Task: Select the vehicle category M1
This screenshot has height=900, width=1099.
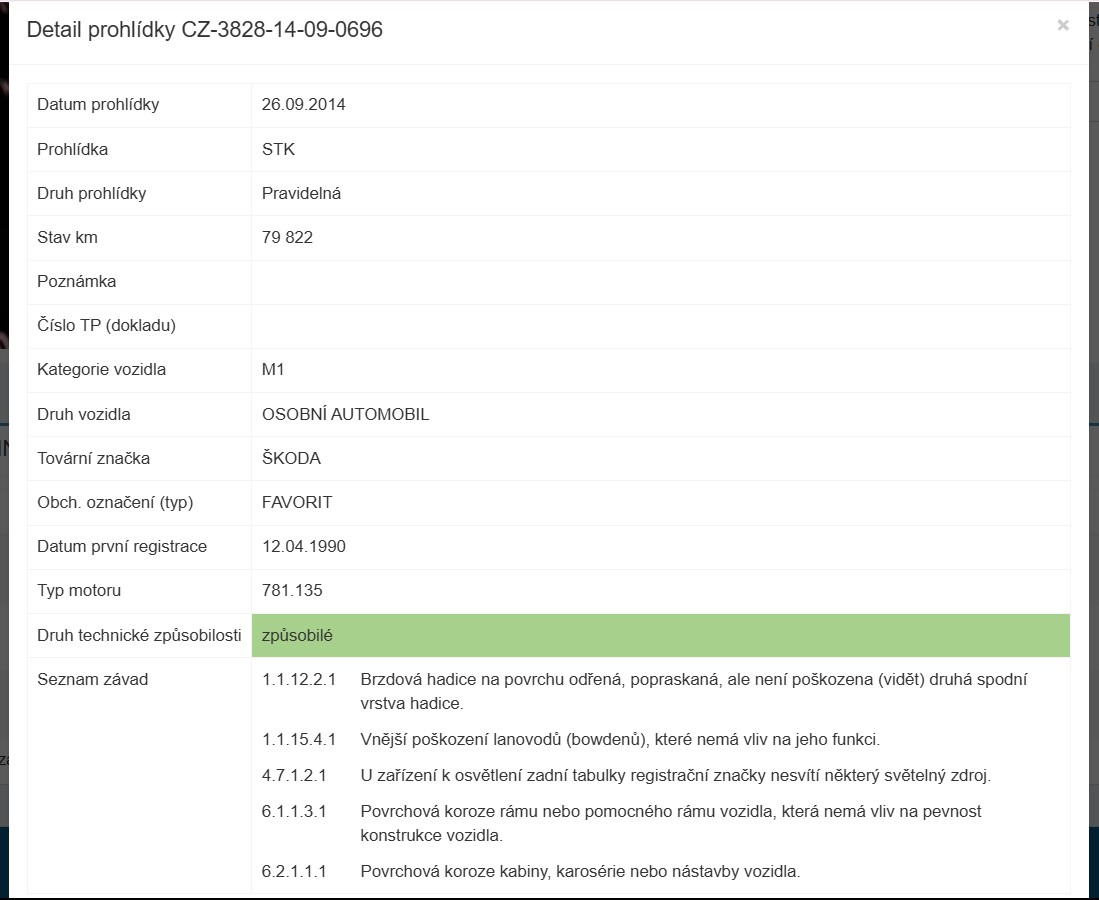Action: click(x=273, y=369)
